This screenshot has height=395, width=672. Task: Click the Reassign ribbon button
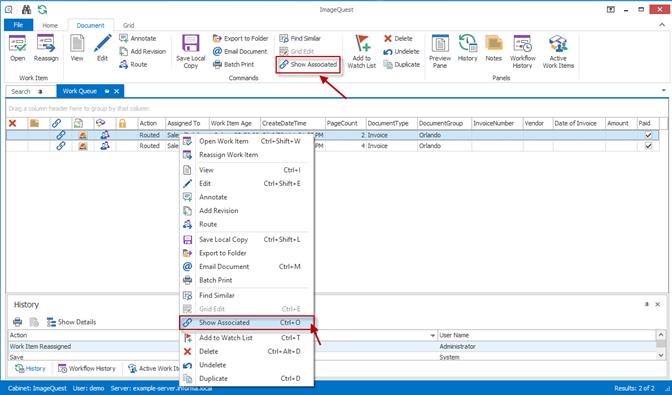coord(46,48)
